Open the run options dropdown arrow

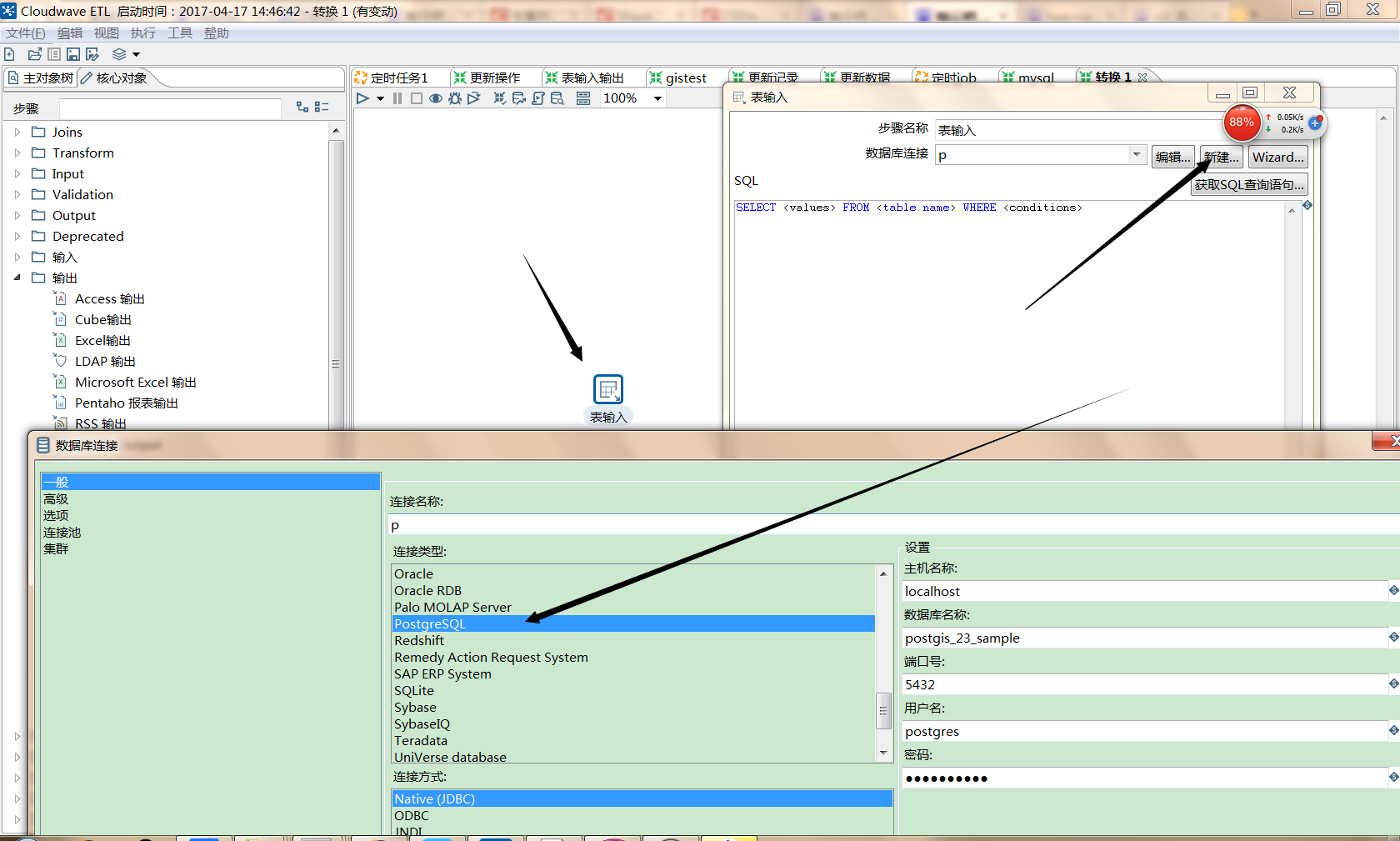pos(380,98)
